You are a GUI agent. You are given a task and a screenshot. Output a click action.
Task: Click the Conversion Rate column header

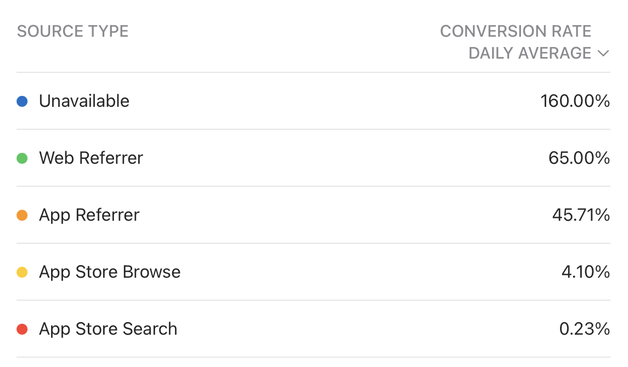click(x=525, y=42)
